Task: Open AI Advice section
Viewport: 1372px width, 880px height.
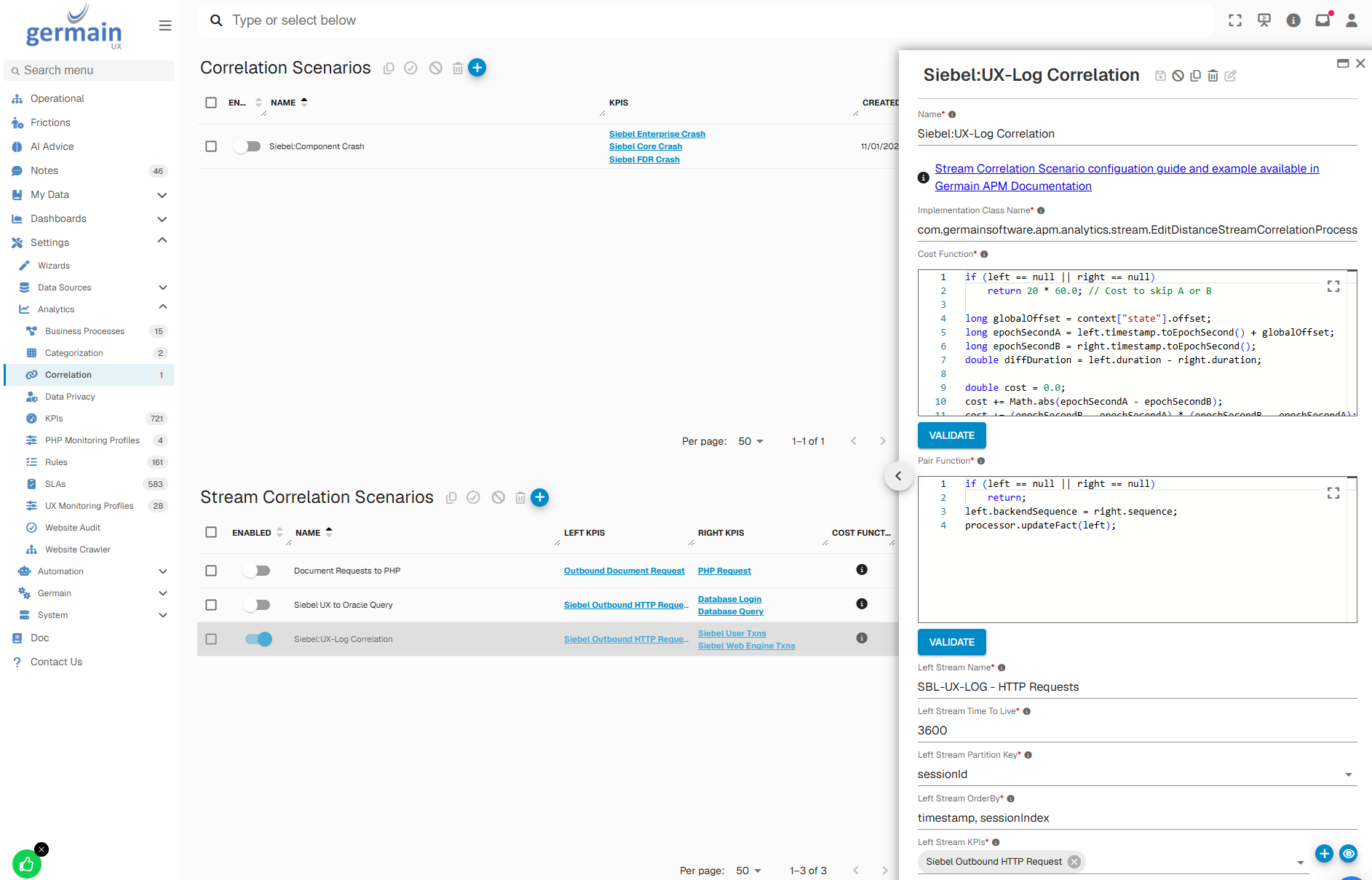Action: (52, 146)
